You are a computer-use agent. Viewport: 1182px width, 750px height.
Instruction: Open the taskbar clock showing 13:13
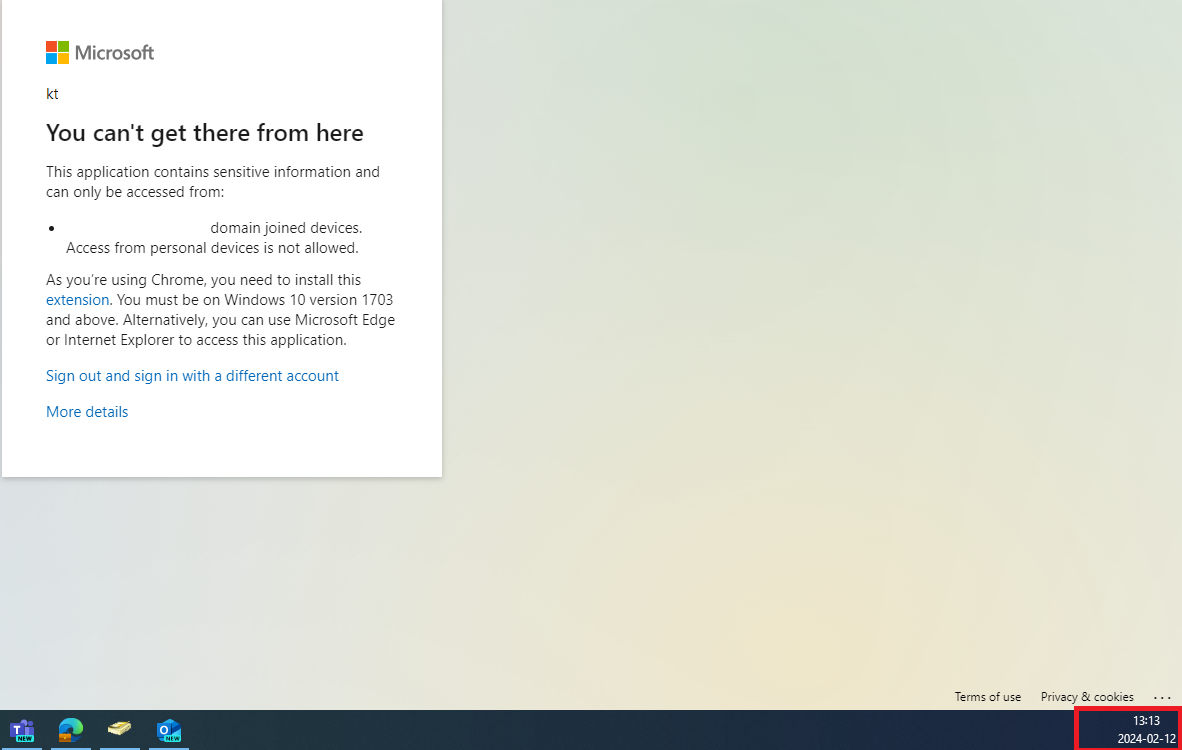click(x=1146, y=730)
